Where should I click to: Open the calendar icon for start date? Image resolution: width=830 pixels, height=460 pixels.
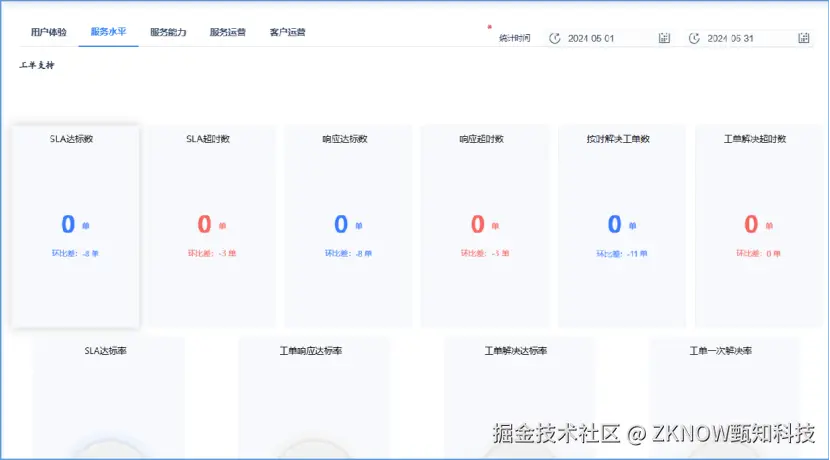(x=664, y=38)
